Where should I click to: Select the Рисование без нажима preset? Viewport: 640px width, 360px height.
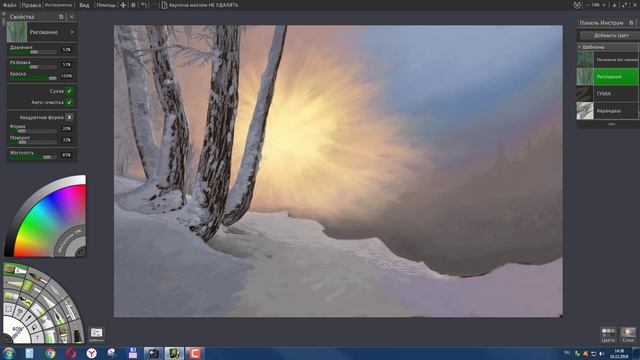(x=608, y=60)
